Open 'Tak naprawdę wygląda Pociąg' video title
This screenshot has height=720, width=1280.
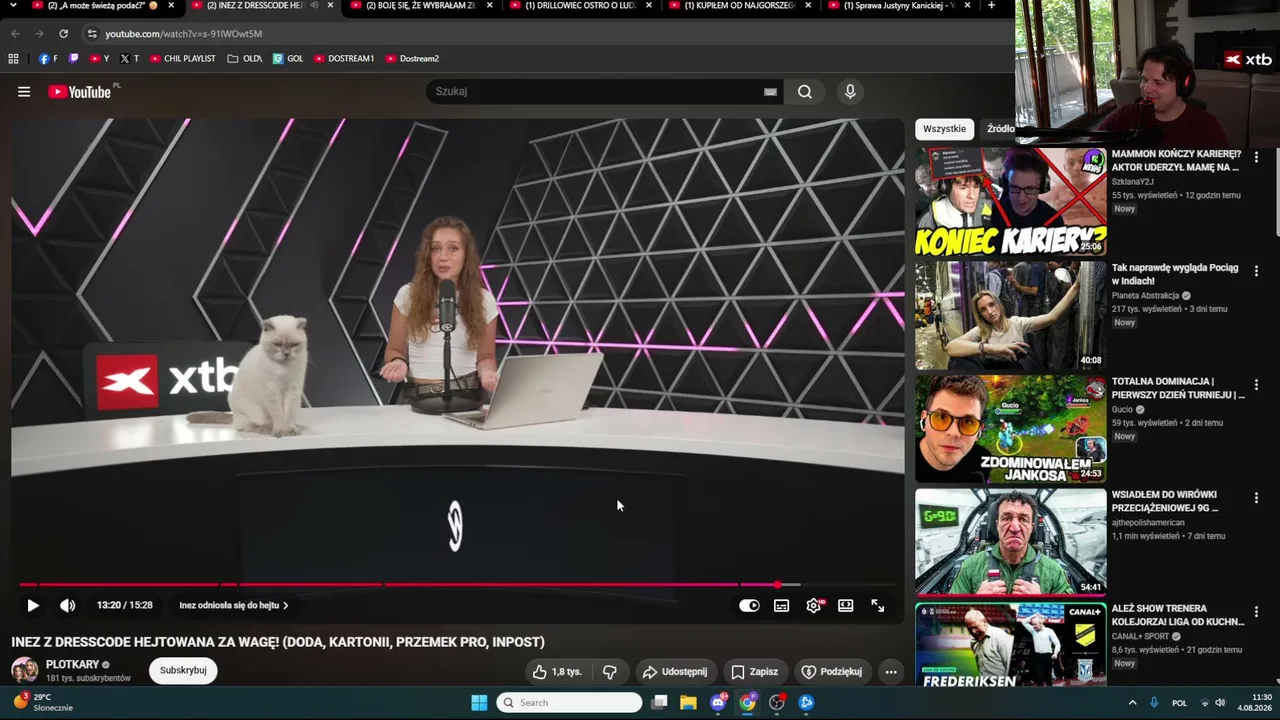[x=1175, y=274]
